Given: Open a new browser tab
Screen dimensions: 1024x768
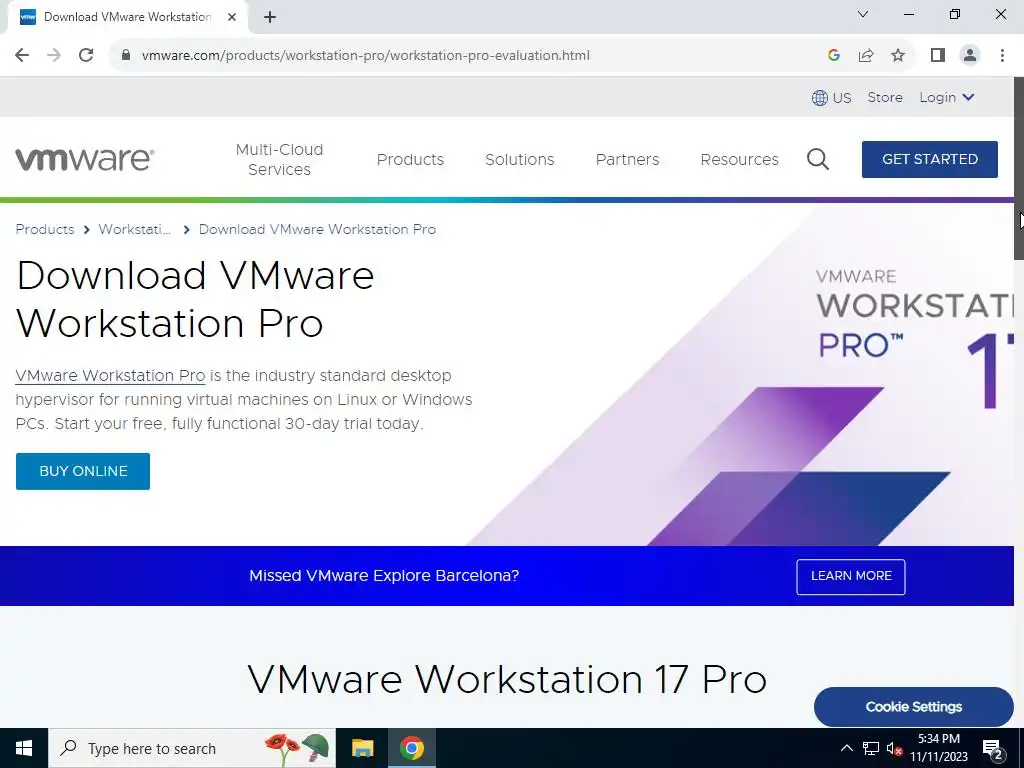Looking at the screenshot, I should click(270, 18).
